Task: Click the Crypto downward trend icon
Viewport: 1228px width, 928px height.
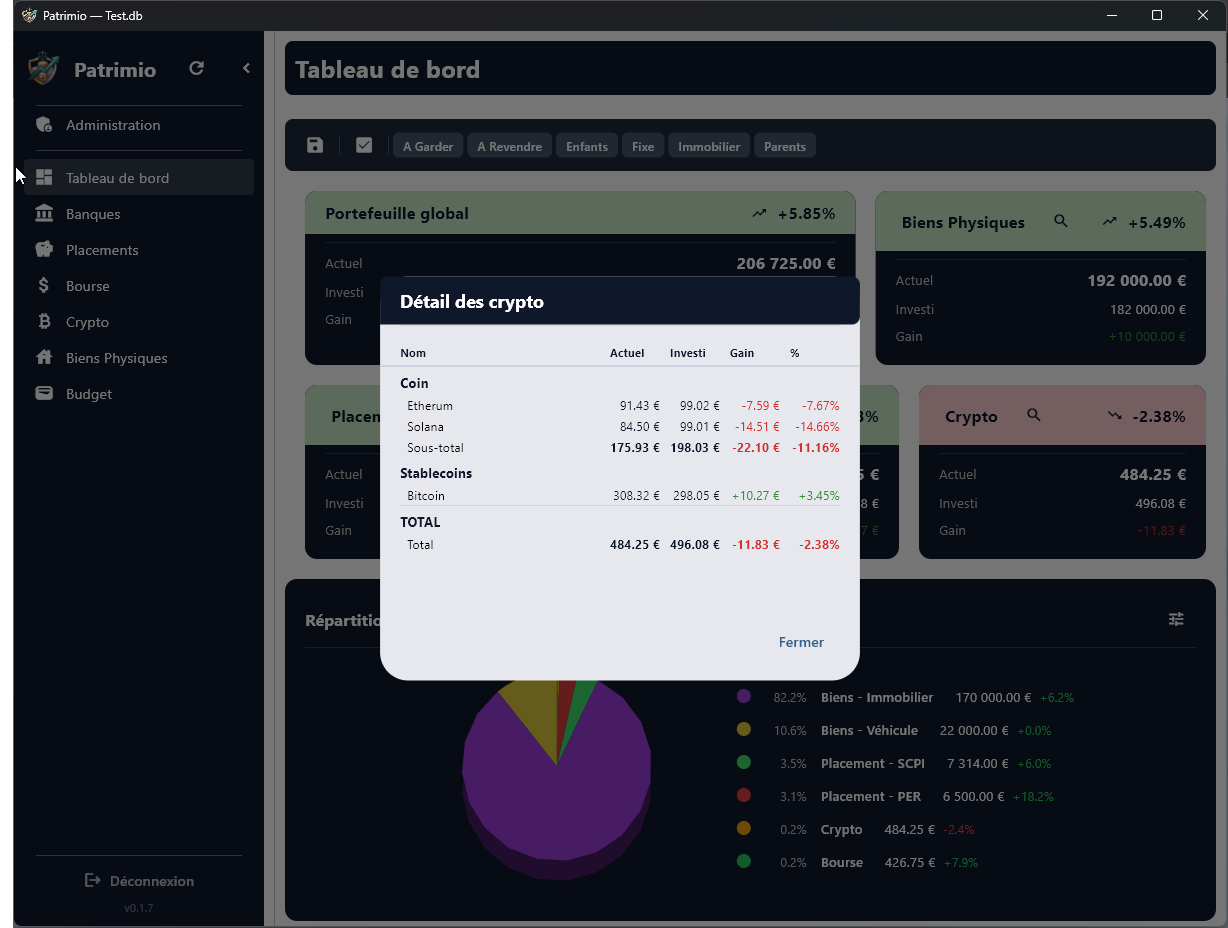Action: 1115,416
